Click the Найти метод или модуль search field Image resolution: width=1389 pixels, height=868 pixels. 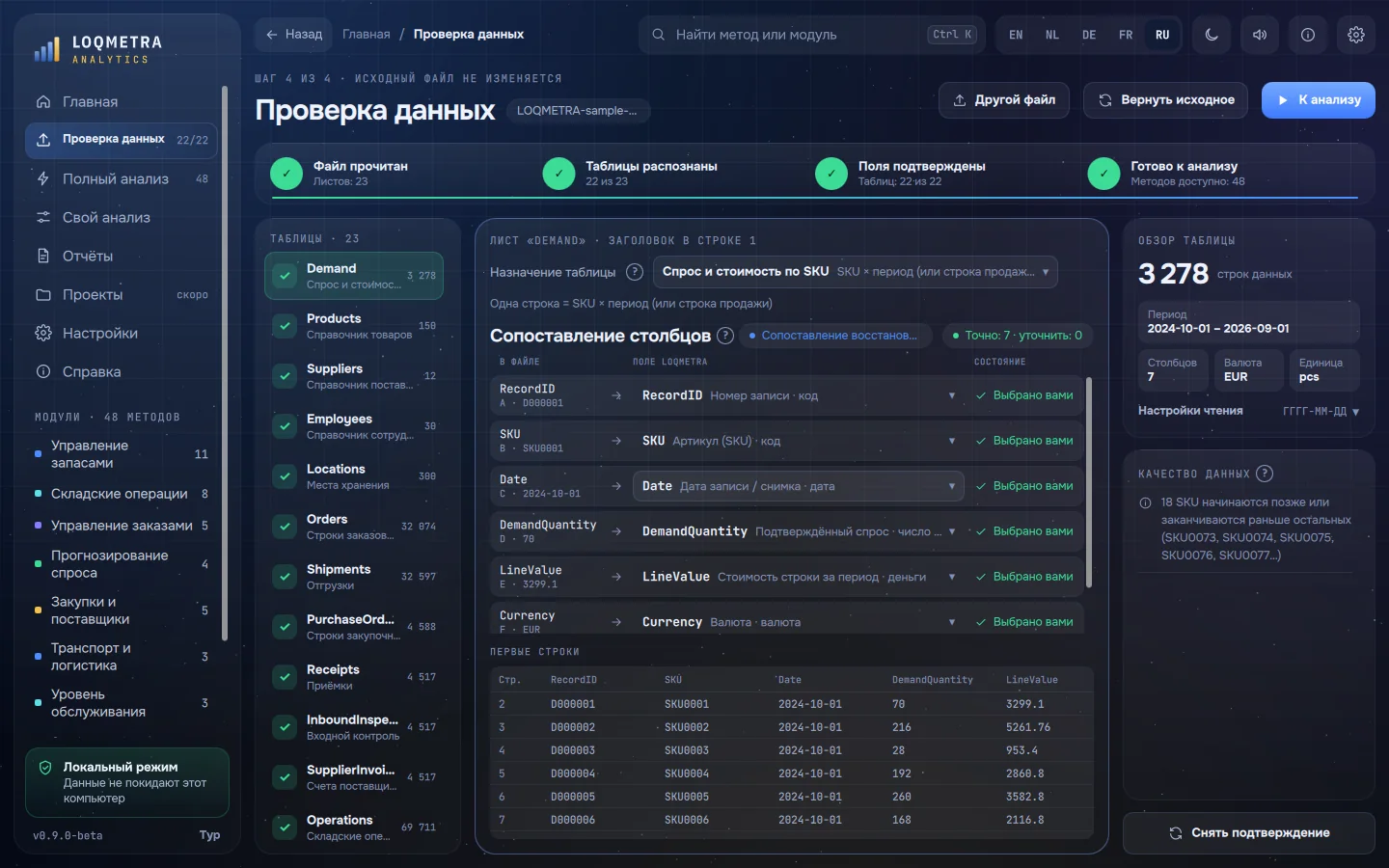tap(812, 35)
